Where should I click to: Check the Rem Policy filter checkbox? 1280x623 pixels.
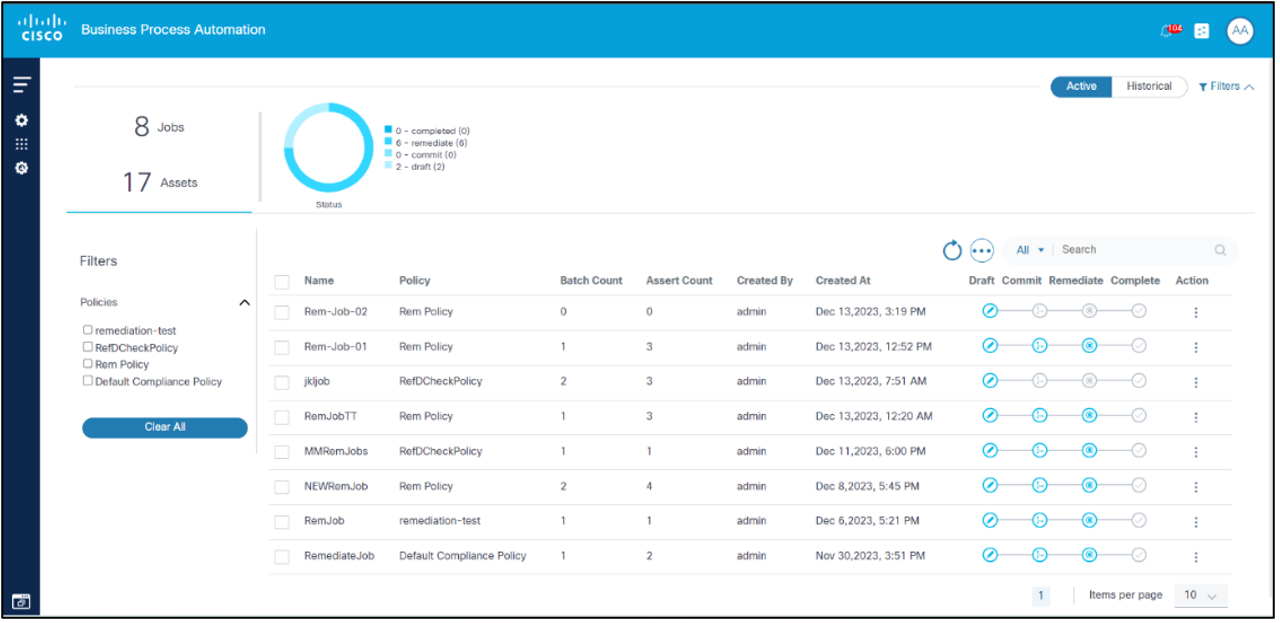88,364
